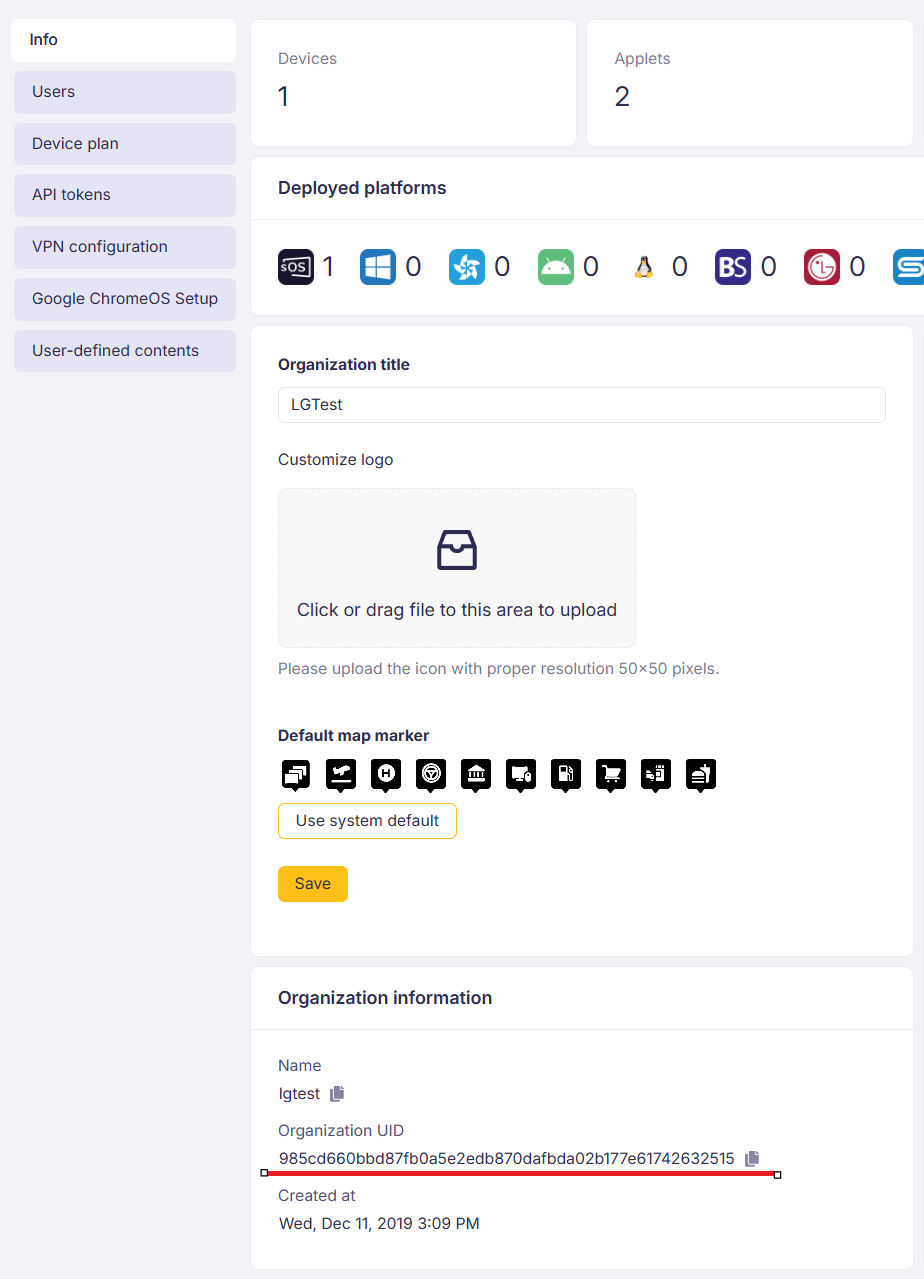Click the Use system default button
Image resolution: width=924 pixels, height=1279 pixels.
point(367,821)
